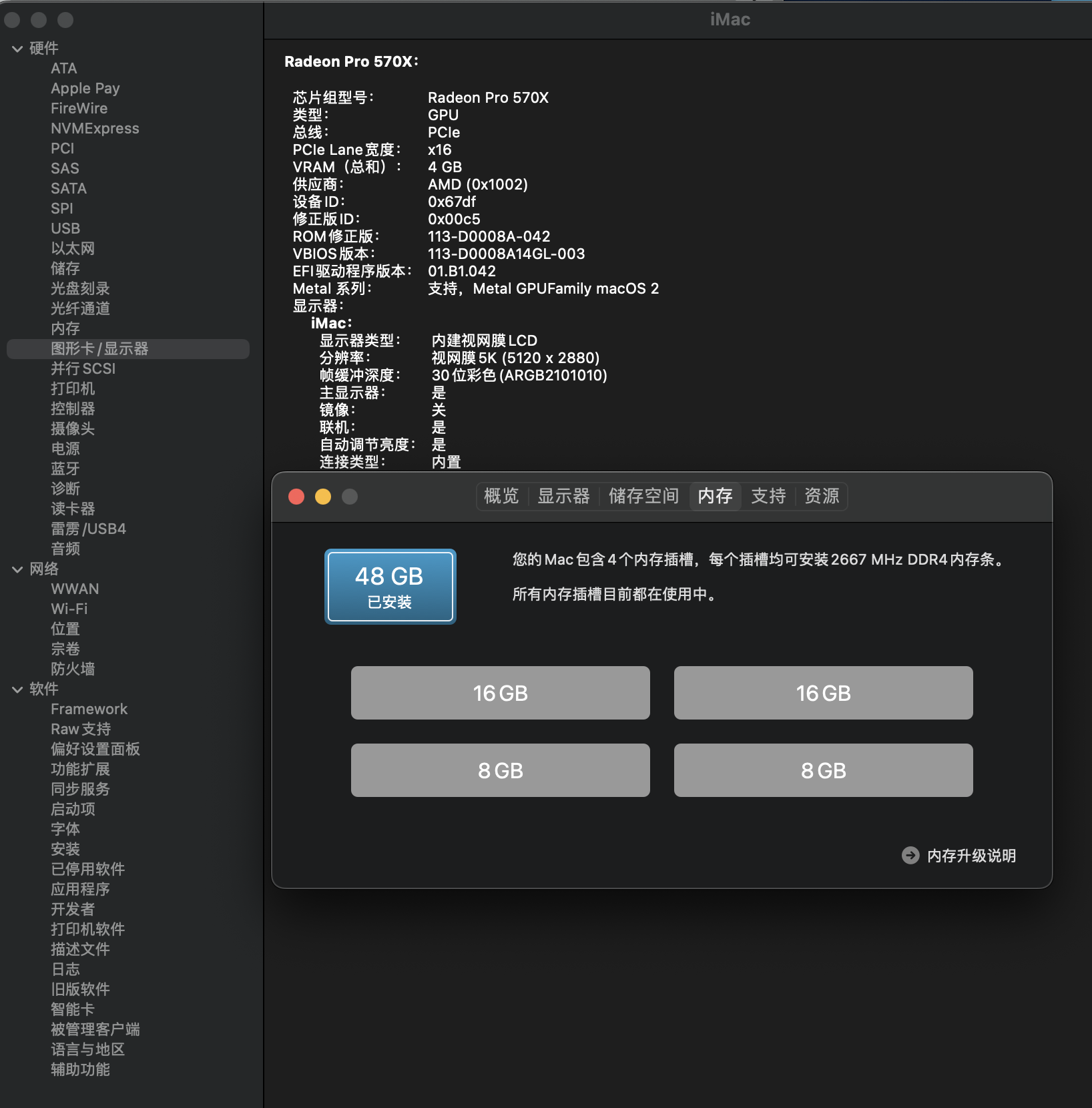Image resolution: width=1092 pixels, height=1108 pixels.
Task: Open the 储存空间 tab
Action: pyautogui.click(x=643, y=496)
